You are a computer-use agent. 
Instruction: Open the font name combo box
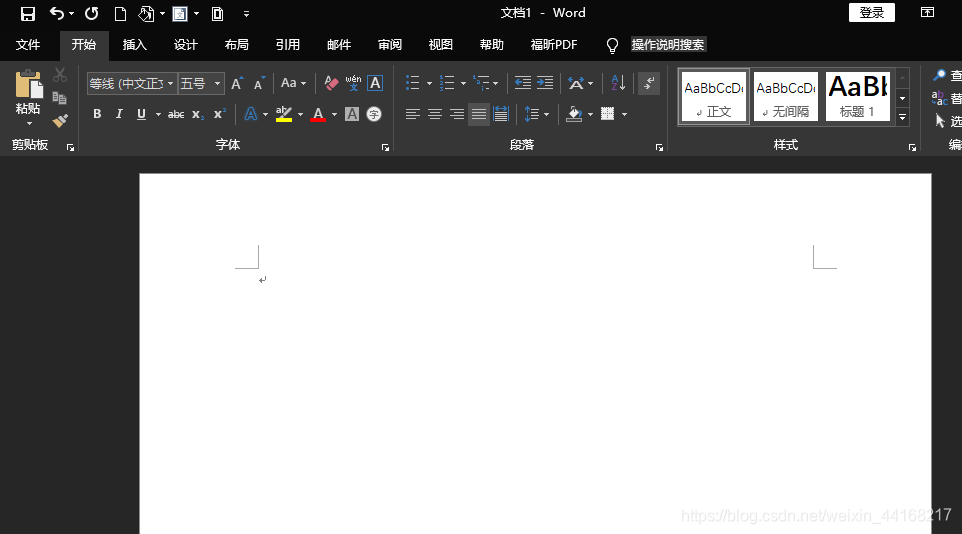click(132, 83)
